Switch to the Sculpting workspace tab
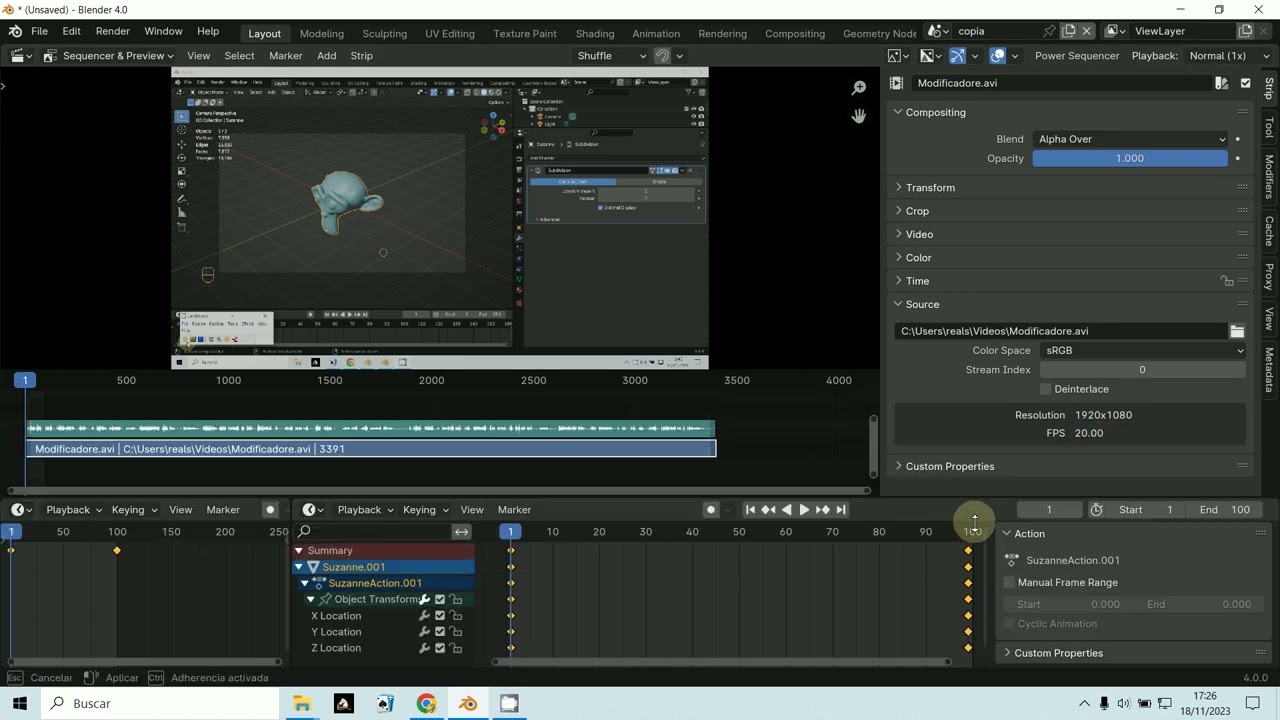The height and width of the screenshot is (720, 1280). (384, 33)
